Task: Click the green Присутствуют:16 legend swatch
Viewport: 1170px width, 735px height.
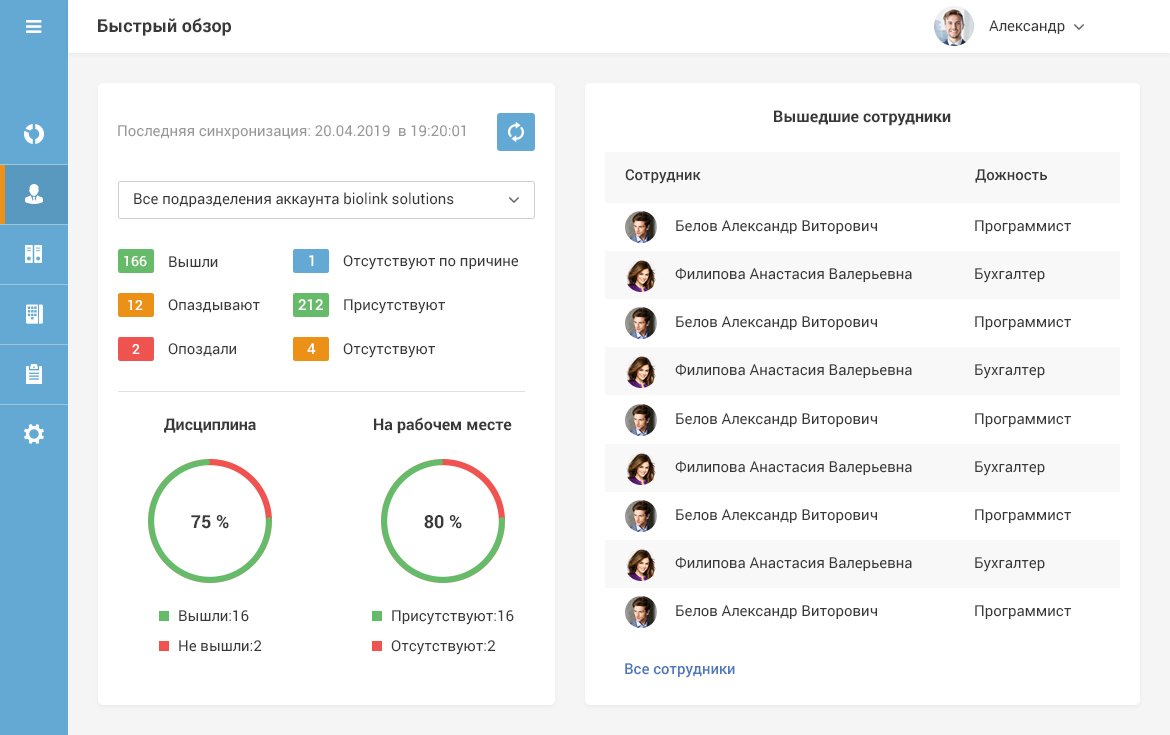Action: (x=377, y=616)
